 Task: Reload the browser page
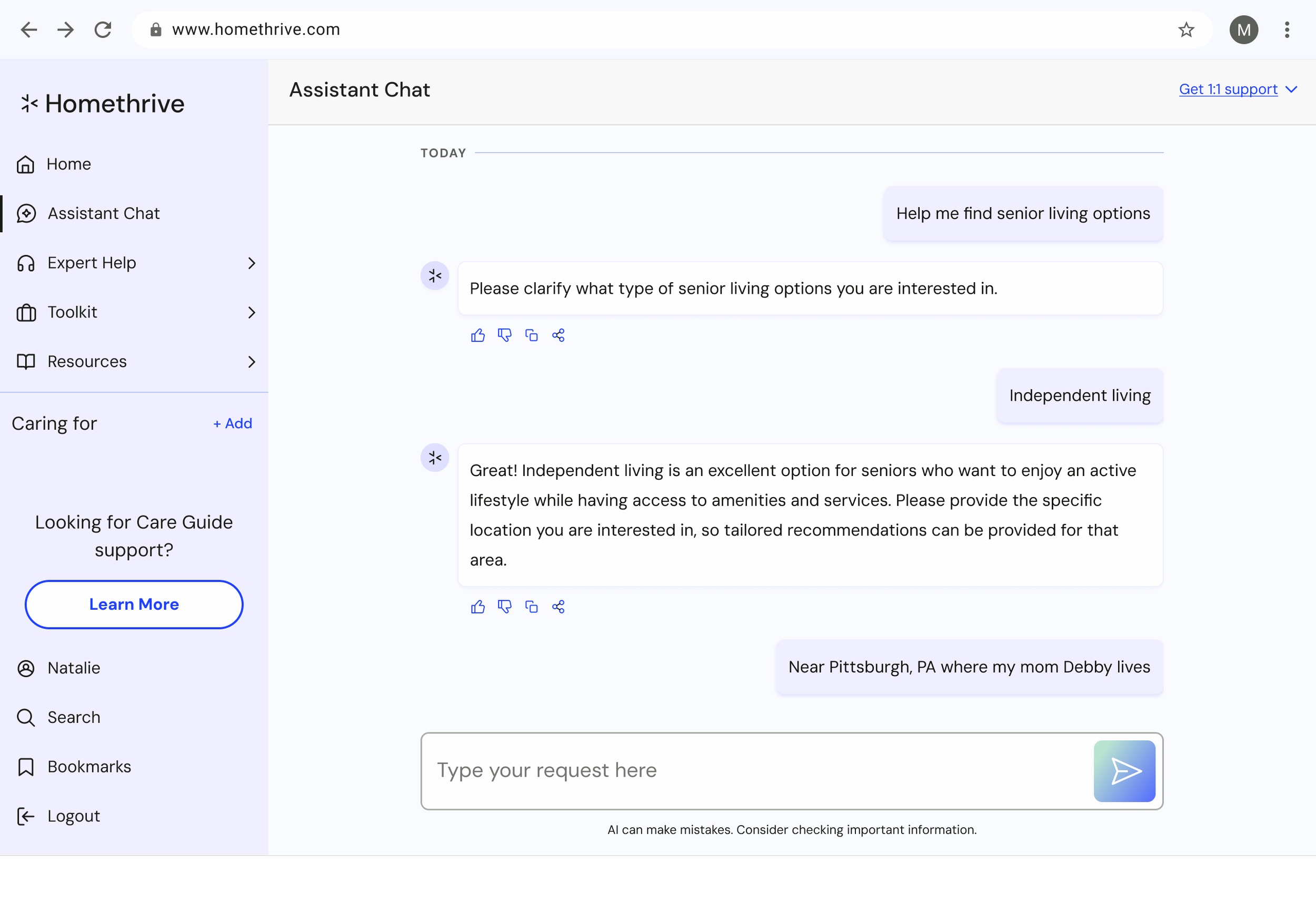[103, 29]
